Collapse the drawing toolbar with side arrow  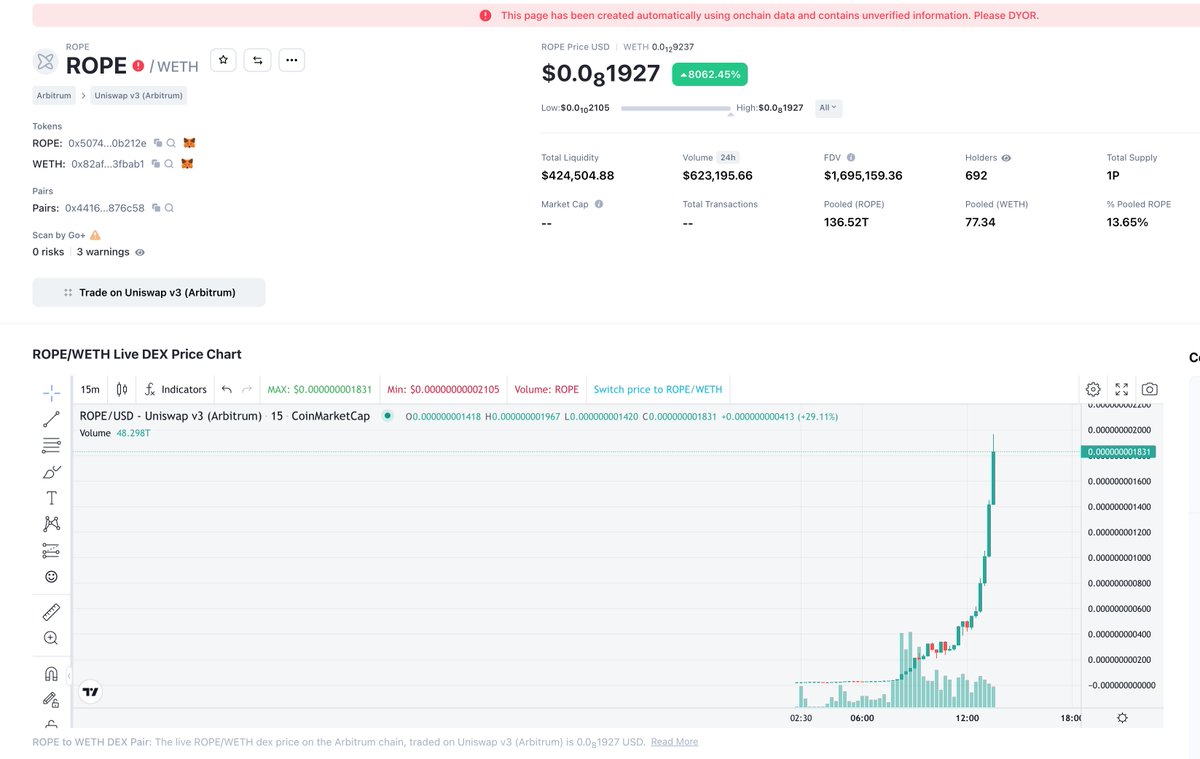pyautogui.click(x=69, y=677)
